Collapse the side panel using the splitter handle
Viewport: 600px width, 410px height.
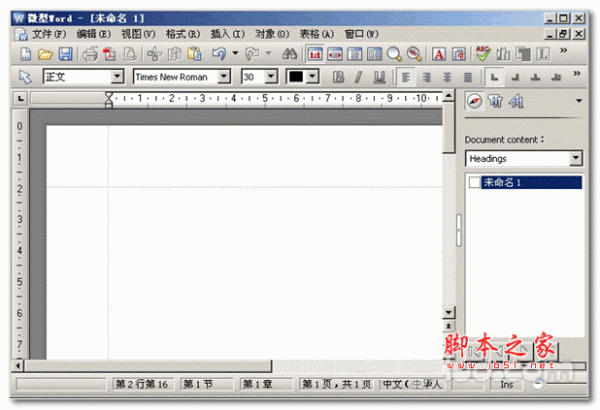459,230
